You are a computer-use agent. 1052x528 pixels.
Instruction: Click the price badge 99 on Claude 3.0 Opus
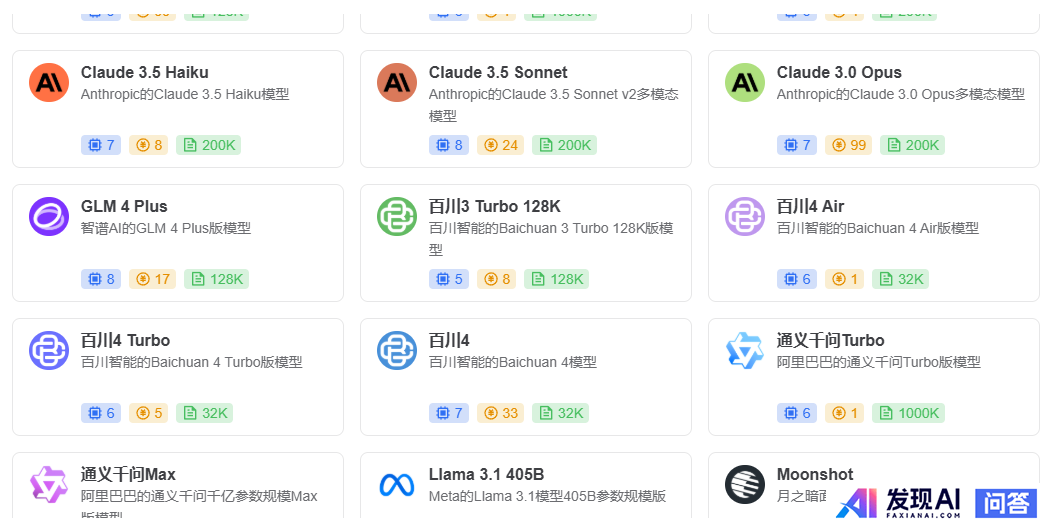point(849,145)
